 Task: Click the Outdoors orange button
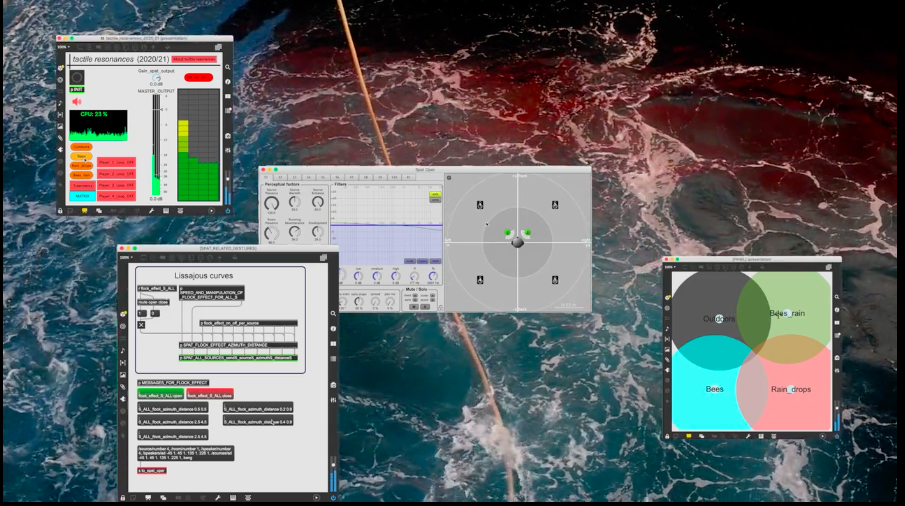(80, 147)
